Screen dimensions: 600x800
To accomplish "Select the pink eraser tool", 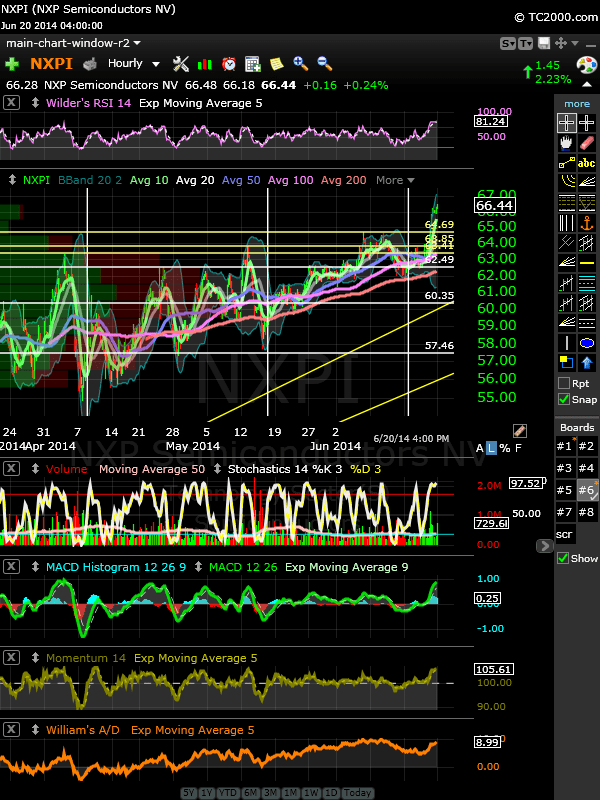I will (x=587, y=143).
